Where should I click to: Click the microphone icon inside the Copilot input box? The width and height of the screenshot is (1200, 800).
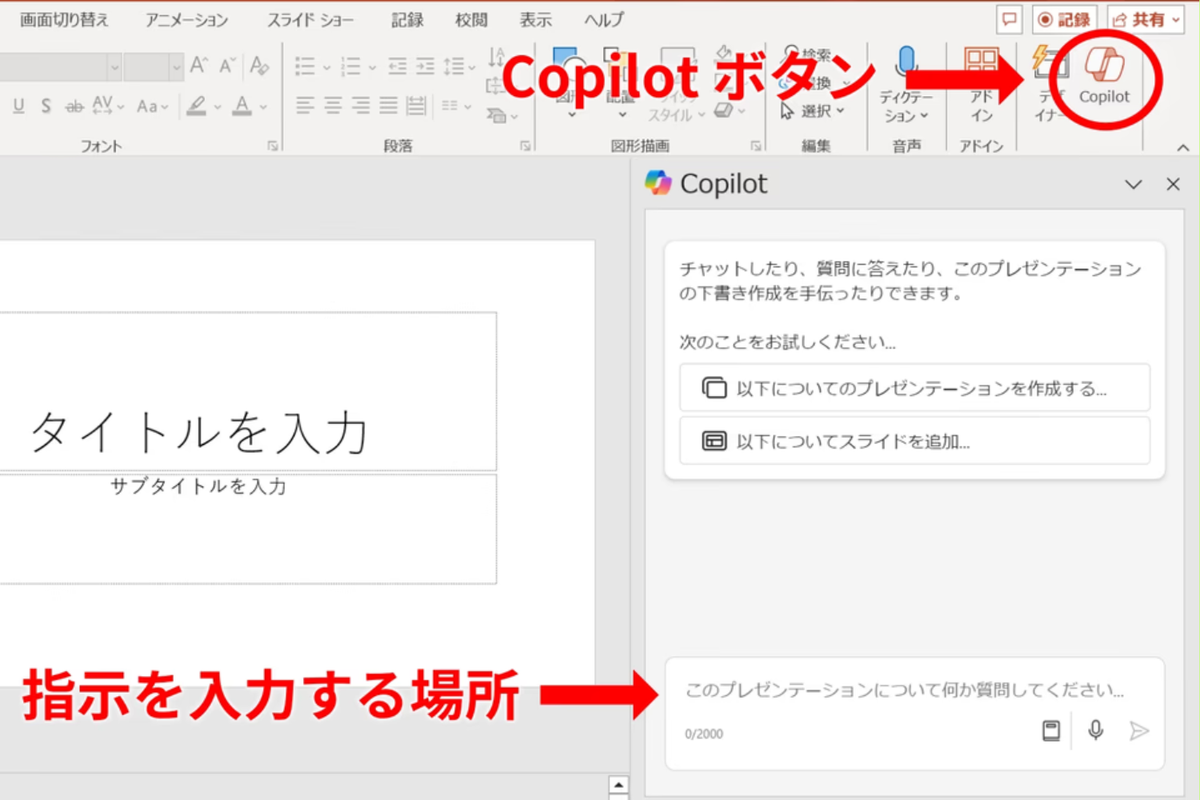click(1096, 730)
